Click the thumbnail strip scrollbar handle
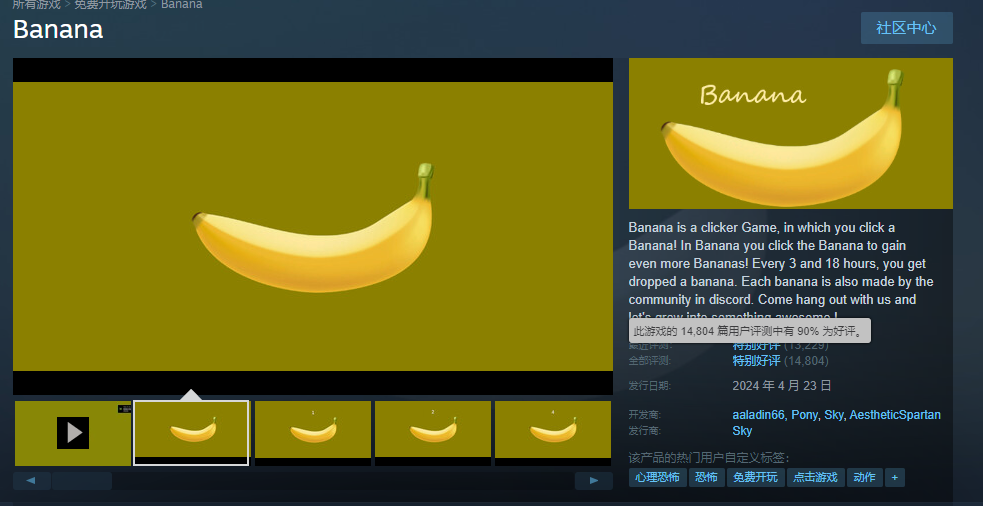 pyautogui.click(x=82, y=481)
